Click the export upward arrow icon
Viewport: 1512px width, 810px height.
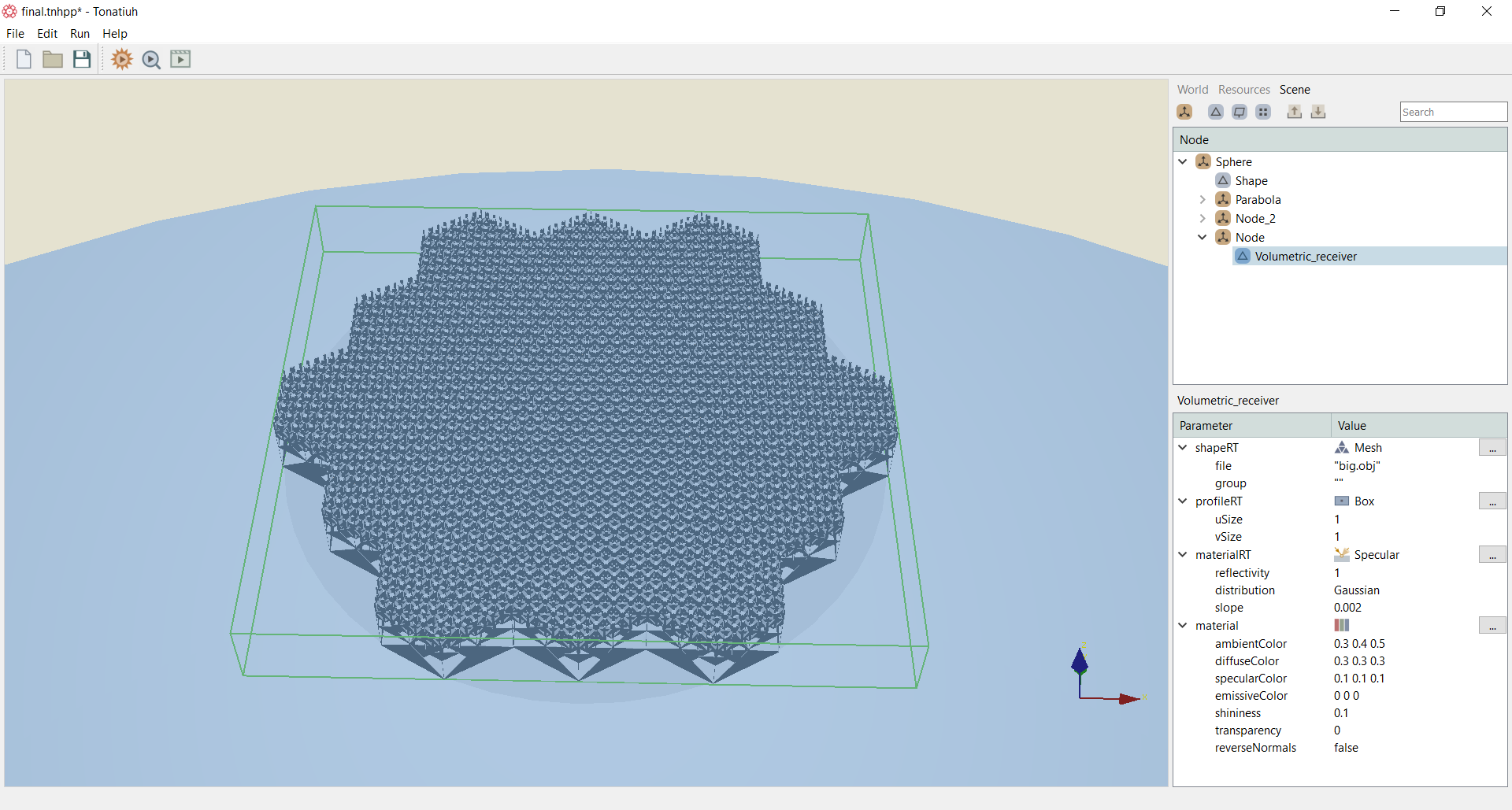pos(1294,112)
